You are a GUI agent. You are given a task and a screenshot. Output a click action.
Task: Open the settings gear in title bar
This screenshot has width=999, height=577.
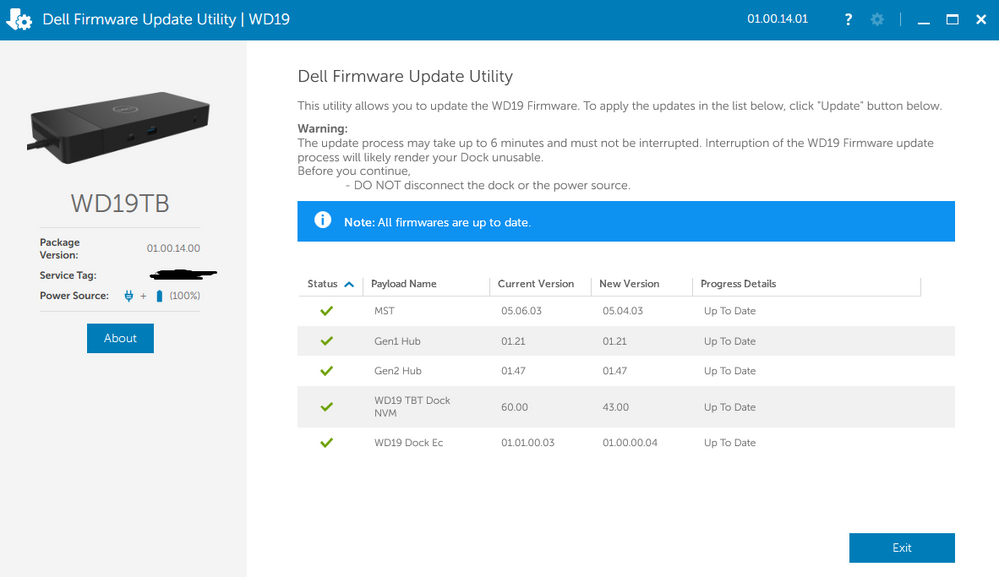[877, 20]
